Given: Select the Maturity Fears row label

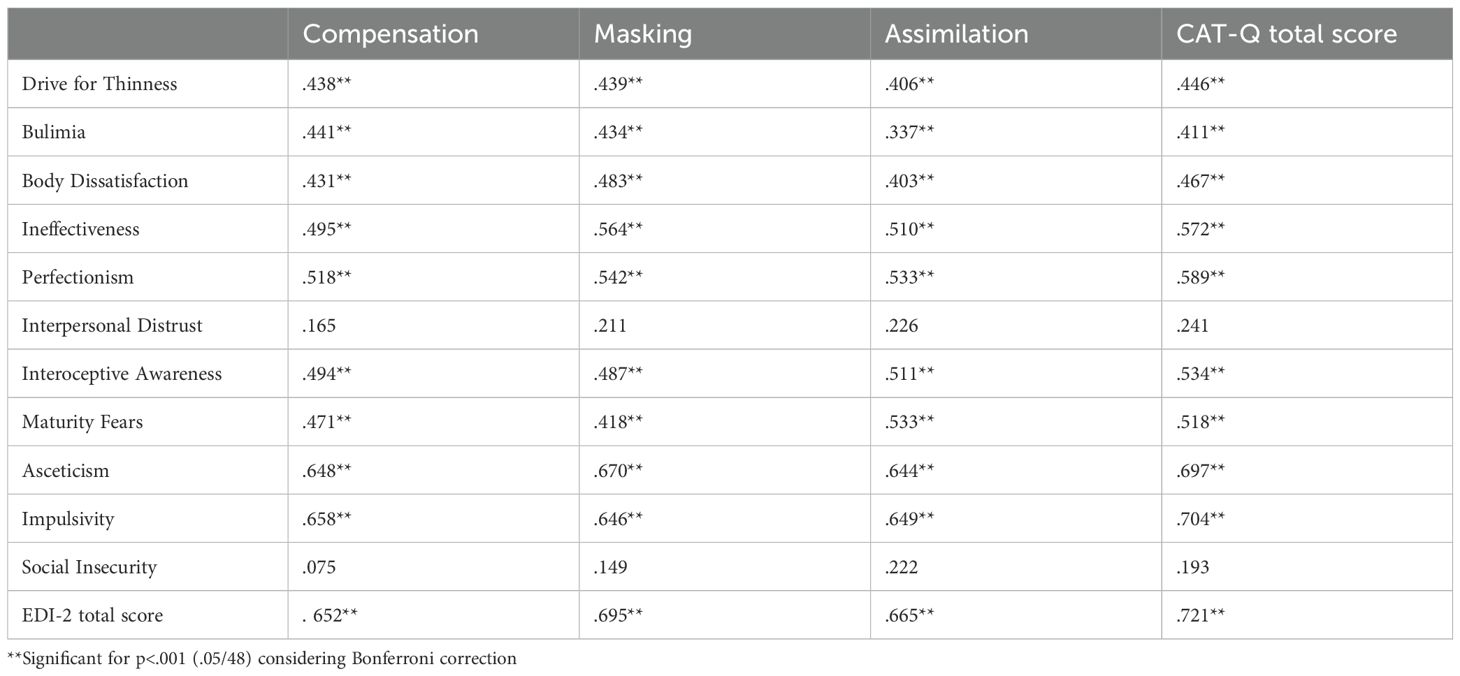Looking at the screenshot, I should pos(82,422).
